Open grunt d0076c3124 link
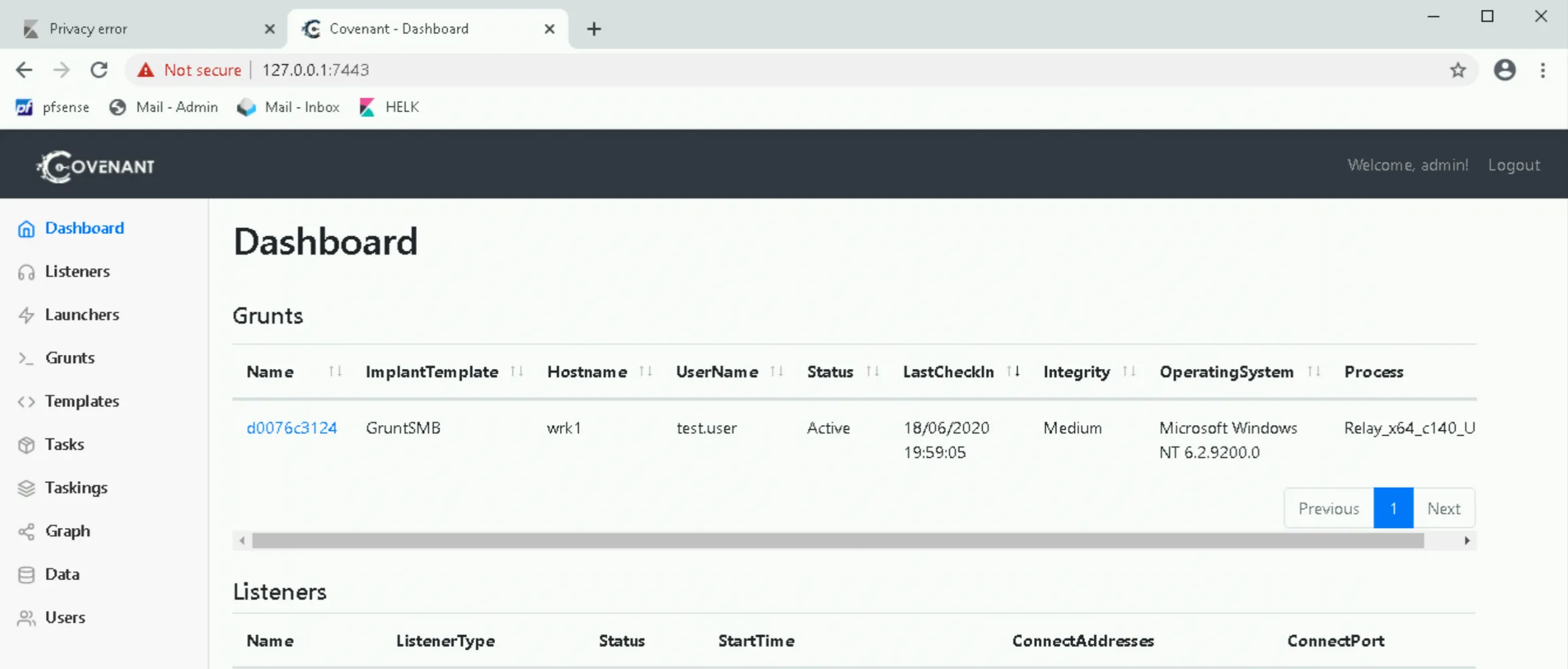The image size is (1568, 669). [291, 428]
